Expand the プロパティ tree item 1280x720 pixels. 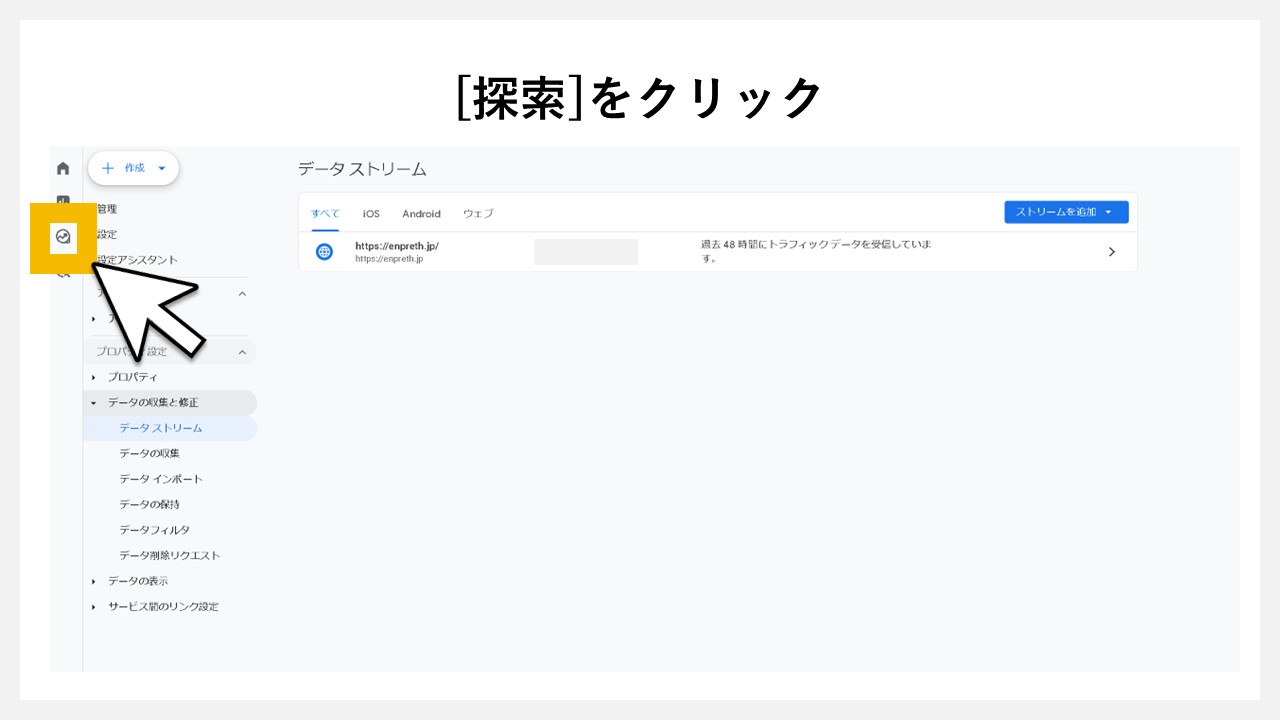[94, 377]
